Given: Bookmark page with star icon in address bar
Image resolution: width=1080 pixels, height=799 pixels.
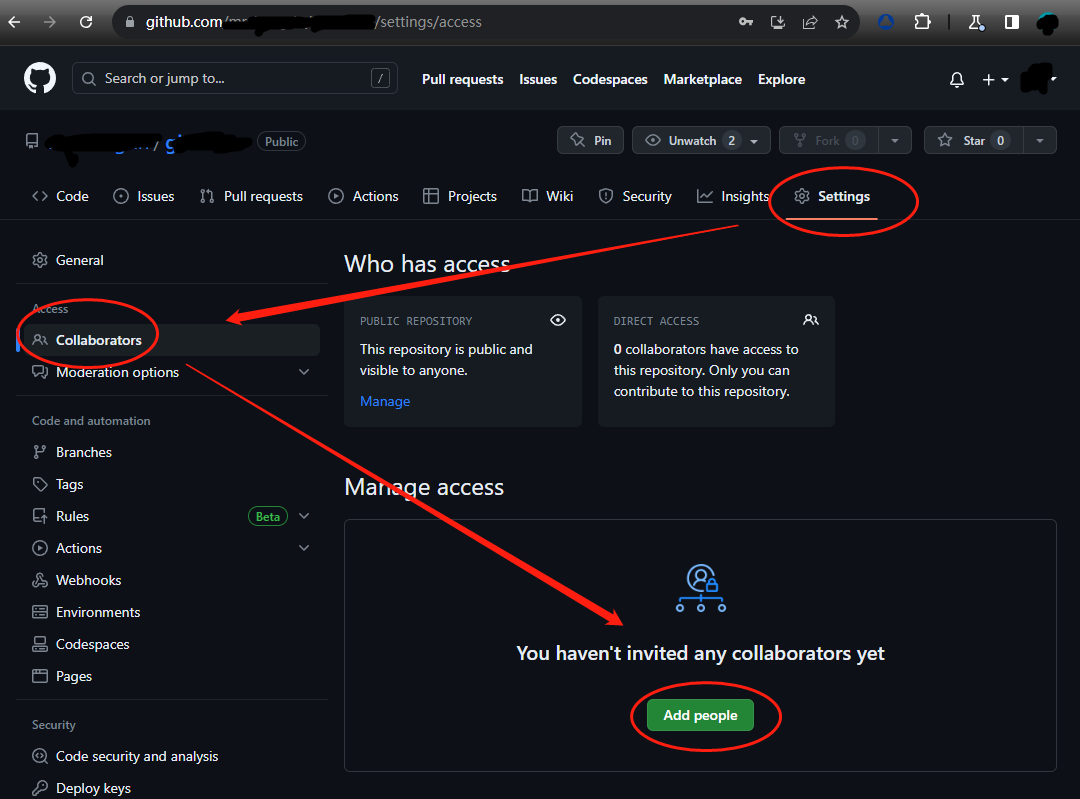Looking at the screenshot, I should tap(842, 23).
